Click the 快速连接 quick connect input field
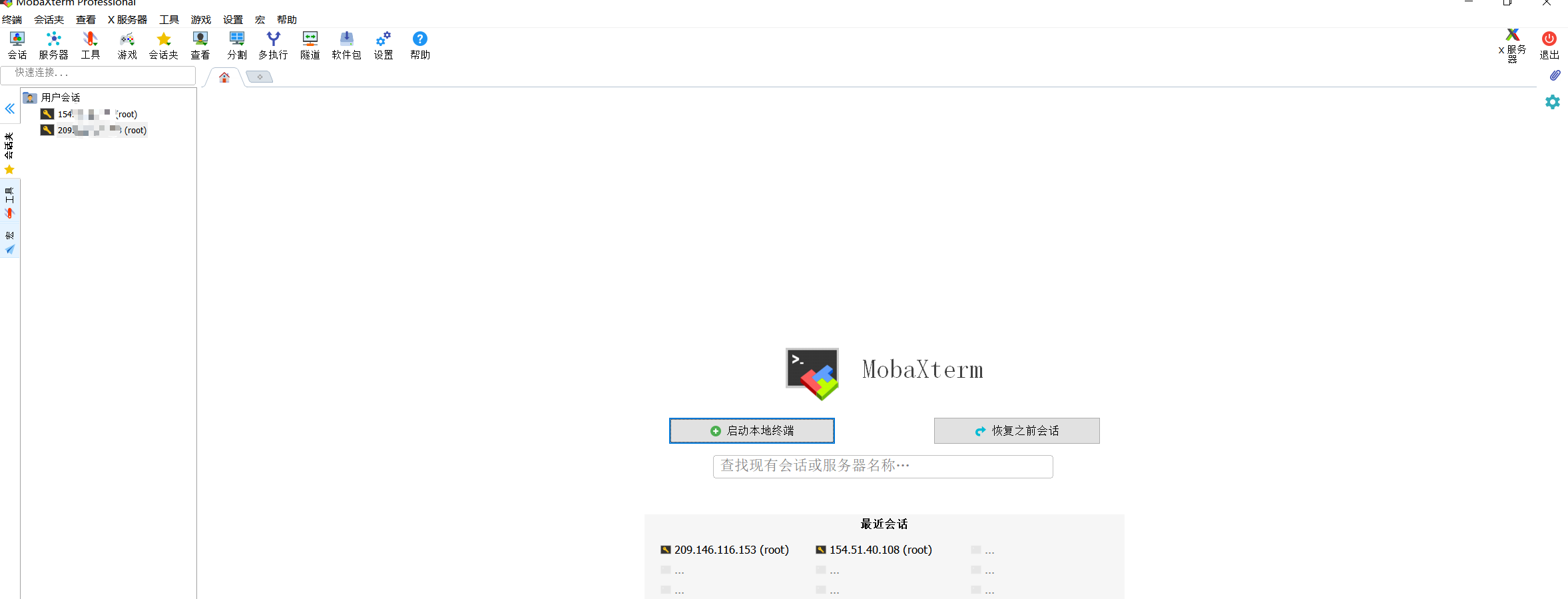Image resolution: width=1568 pixels, height=599 pixels. pyautogui.click(x=99, y=73)
